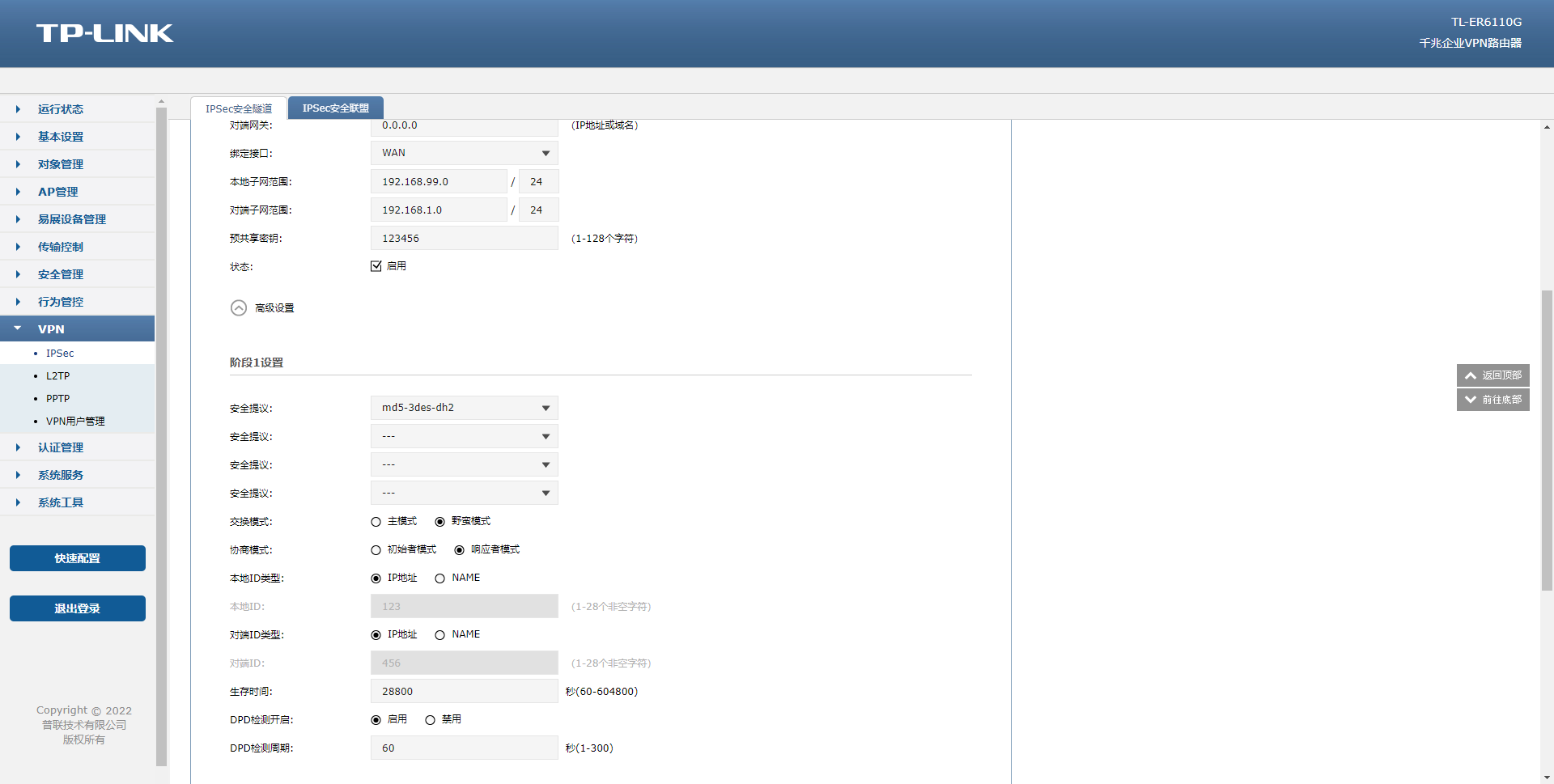Click the 退出登录 button
1554x784 pixels.
[78, 608]
